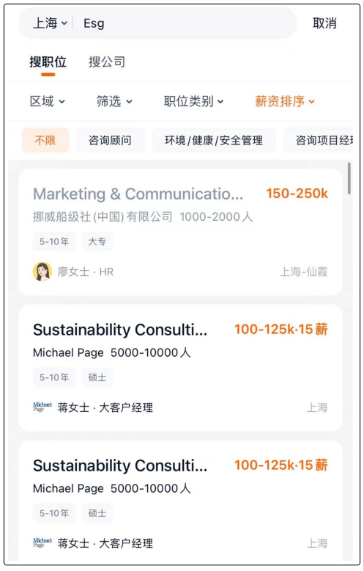The image size is (363, 571).
Task: Click the Esg search input field
Action: click(x=185, y=23)
